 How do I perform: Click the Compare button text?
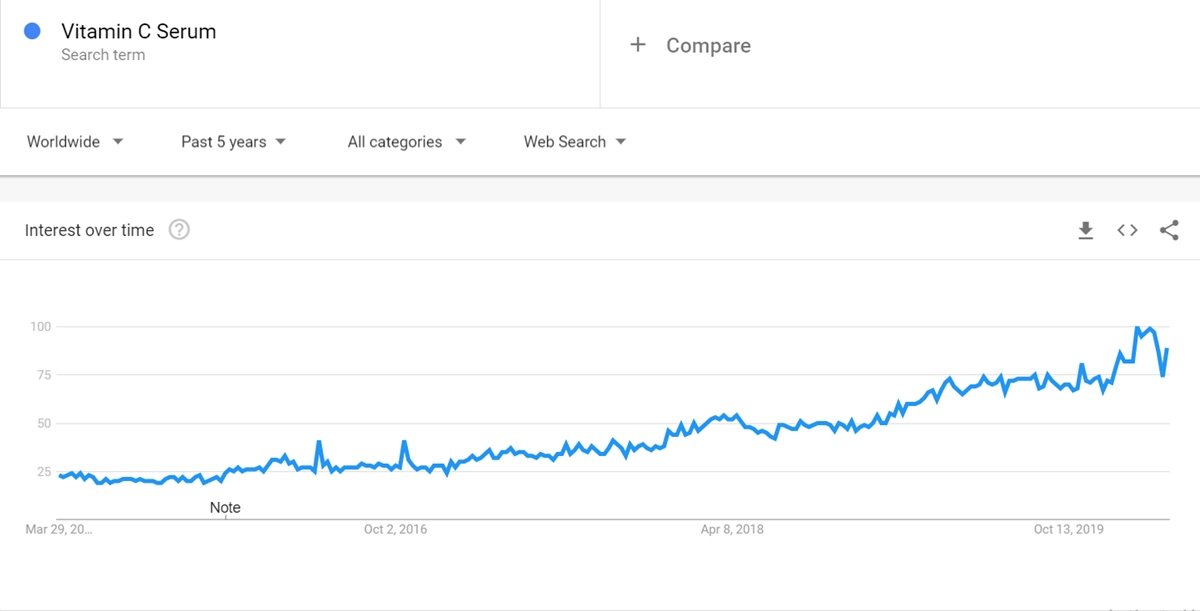coord(708,46)
